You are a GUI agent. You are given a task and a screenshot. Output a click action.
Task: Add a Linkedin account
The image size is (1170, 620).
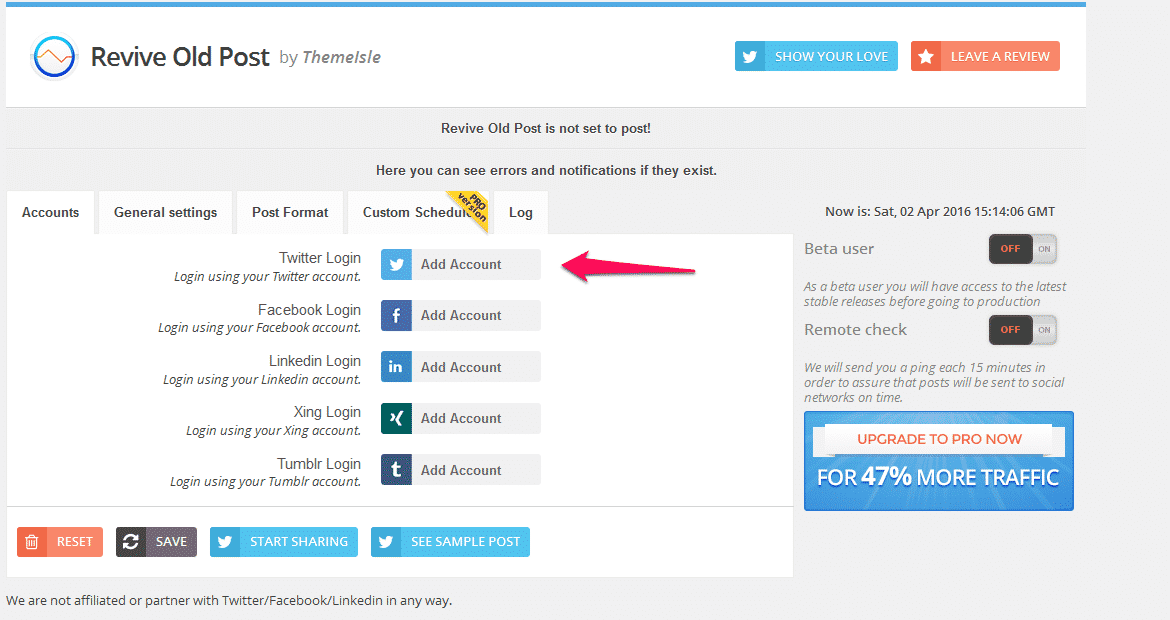[x=461, y=367]
